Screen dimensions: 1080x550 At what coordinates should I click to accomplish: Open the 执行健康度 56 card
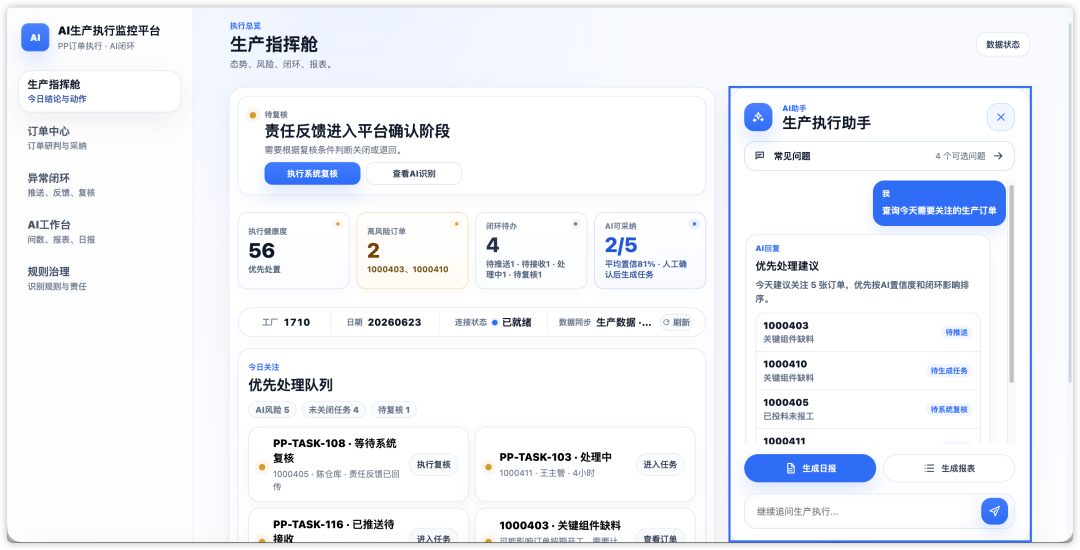tap(293, 251)
